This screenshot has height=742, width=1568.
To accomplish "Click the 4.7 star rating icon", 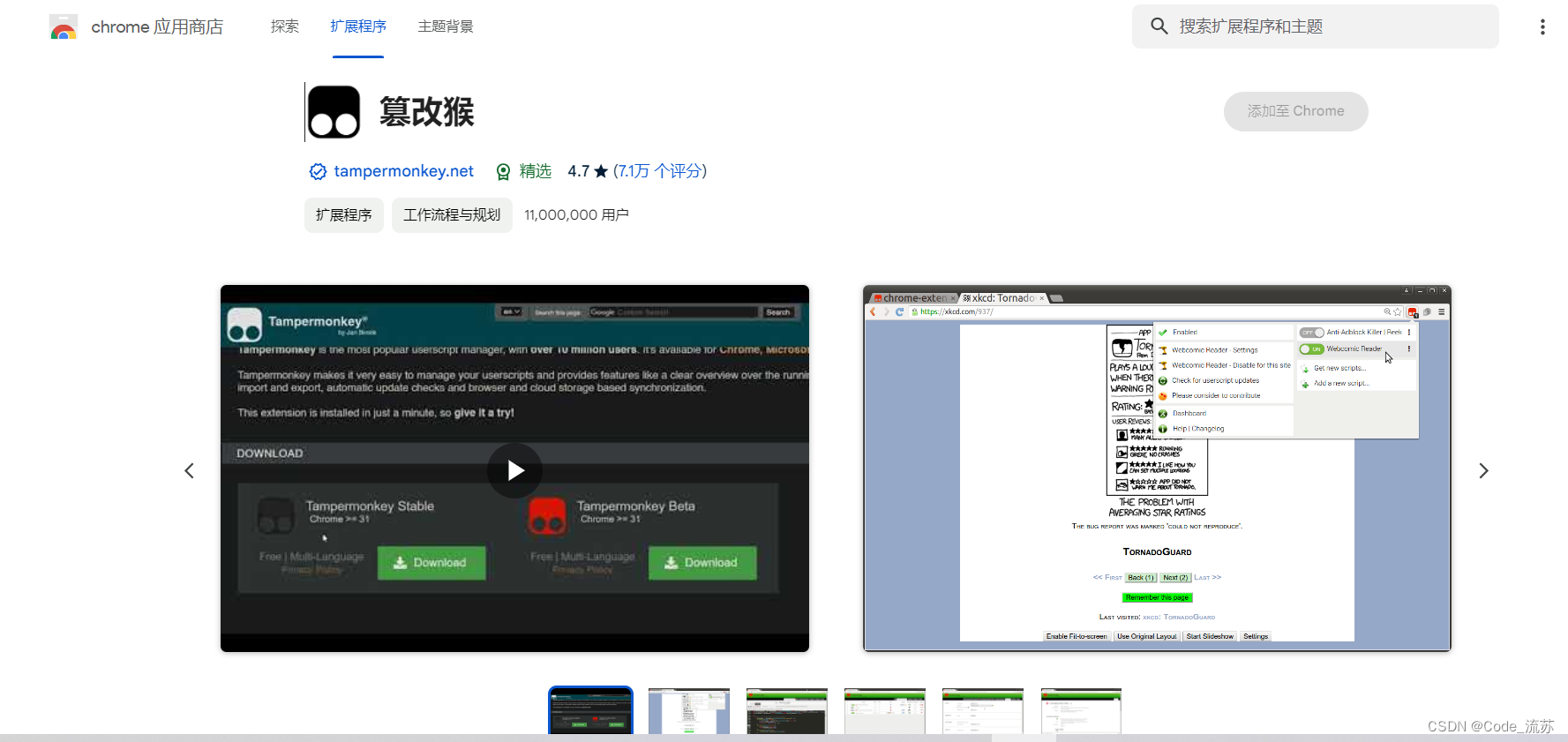I will pos(601,171).
